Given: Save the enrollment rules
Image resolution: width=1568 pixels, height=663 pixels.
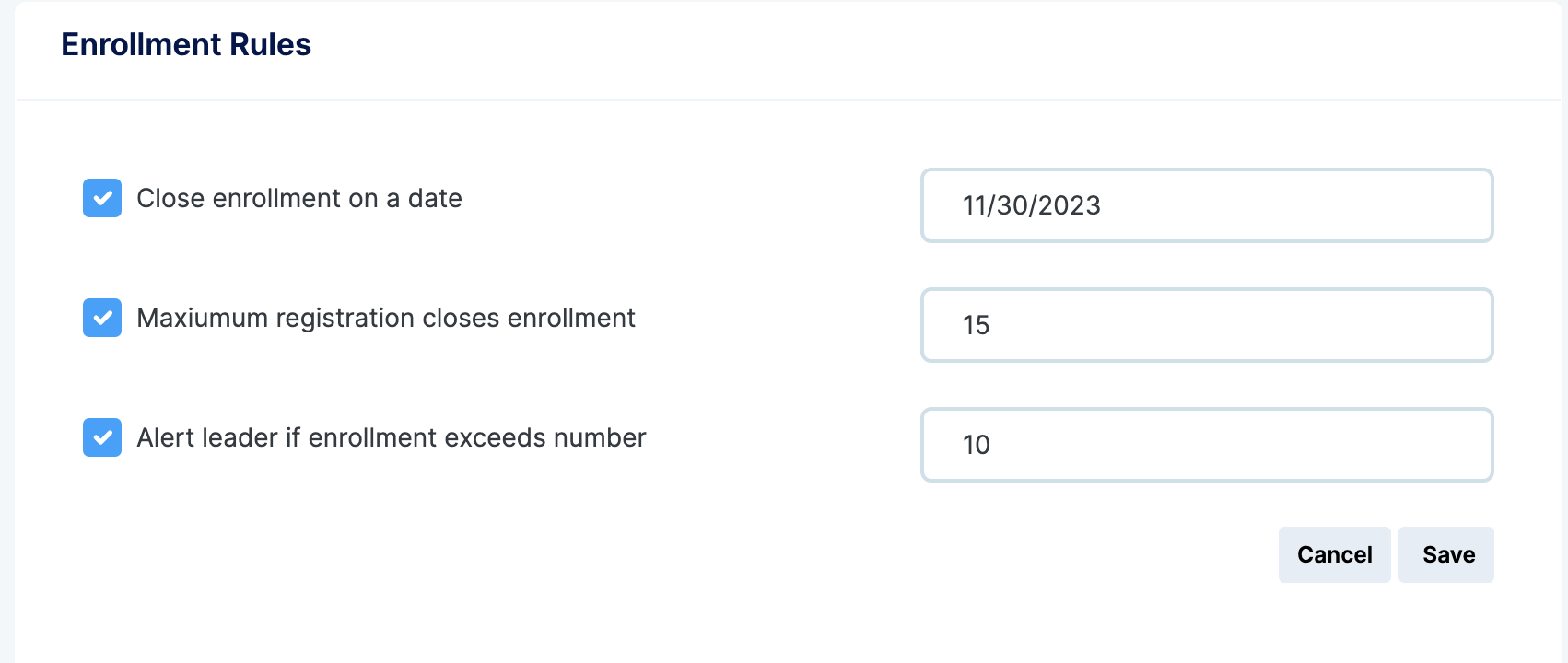Looking at the screenshot, I should pyautogui.click(x=1446, y=554).
